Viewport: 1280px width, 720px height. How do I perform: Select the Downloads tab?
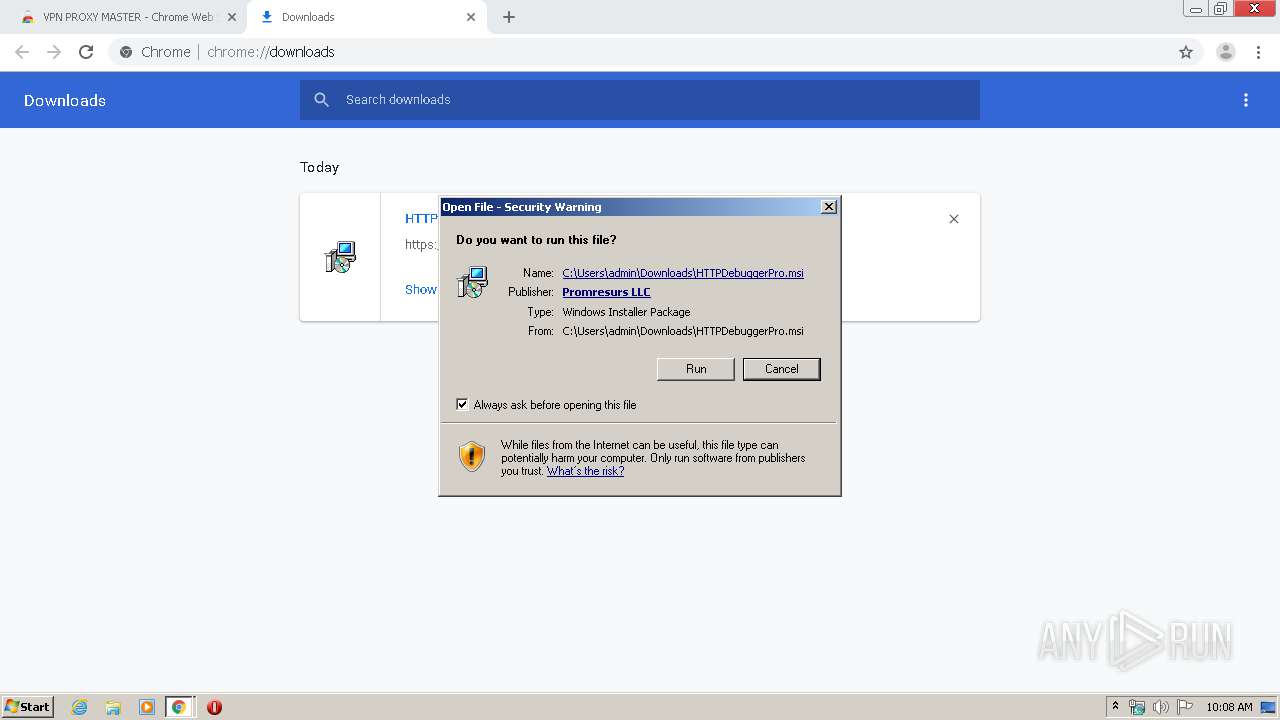(x=365, y=17)
